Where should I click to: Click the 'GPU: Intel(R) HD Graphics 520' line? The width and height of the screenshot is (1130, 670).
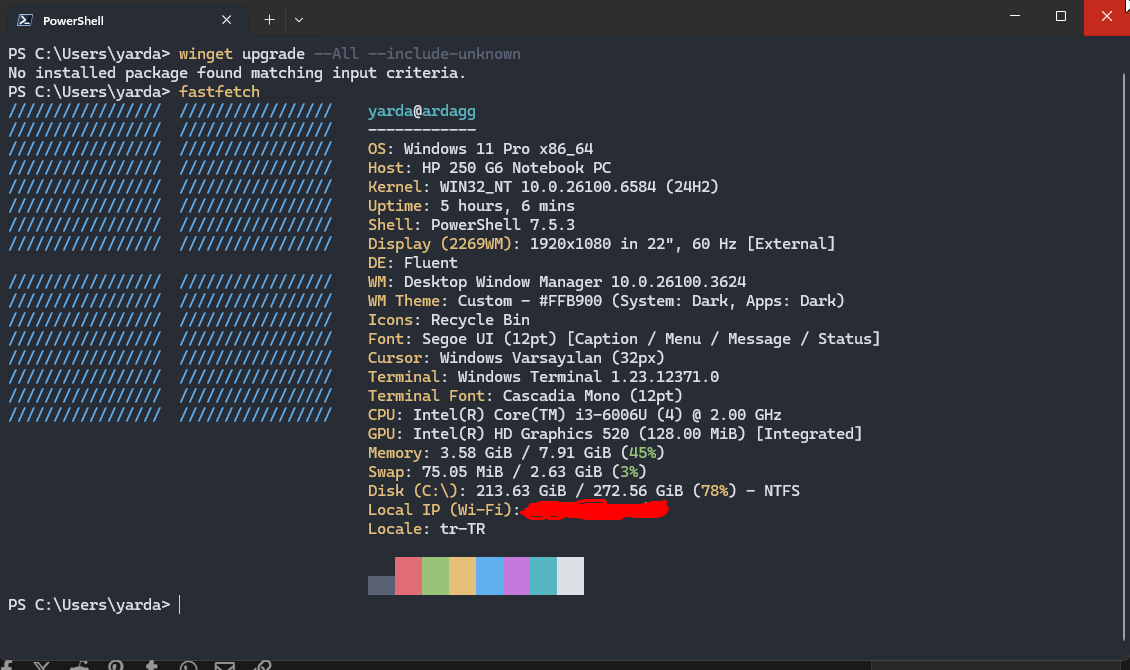[615, 434]
